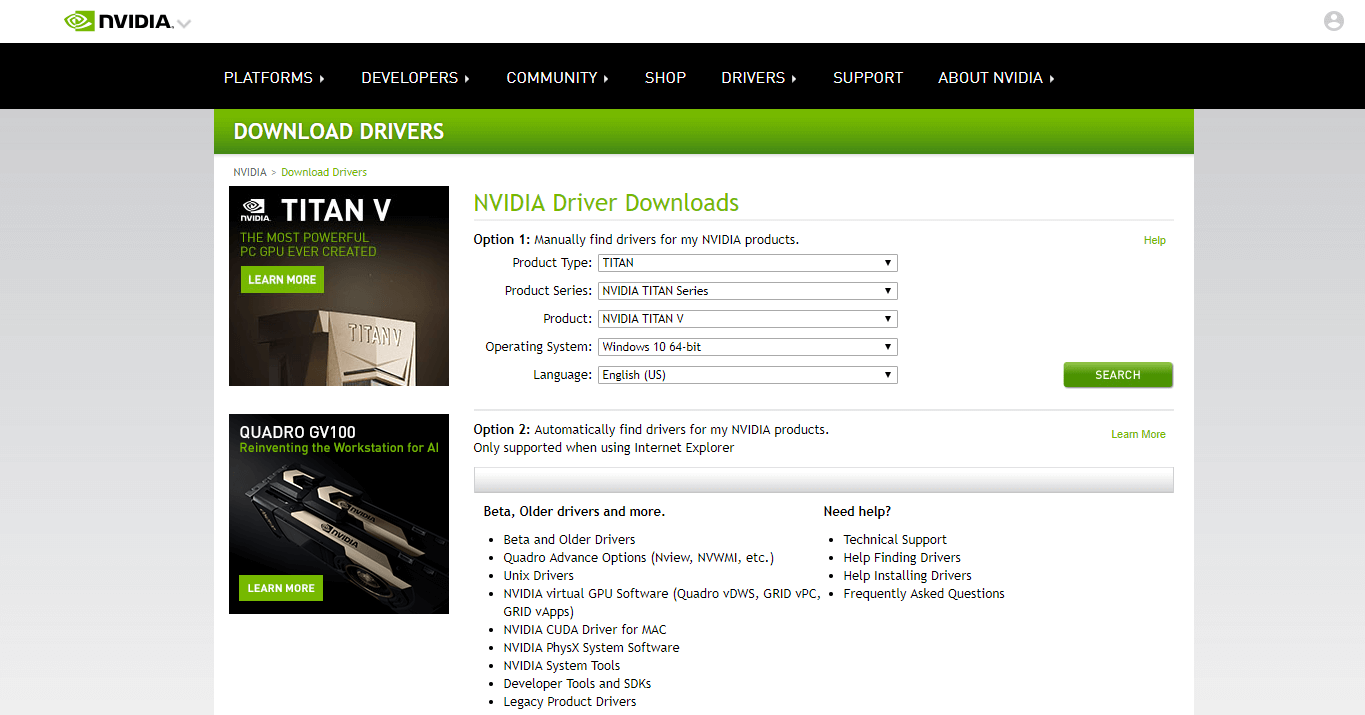Open the Unix Drivers link
Image resolution: width=1365 pixels, height=715 pixels.
(538, 575)
